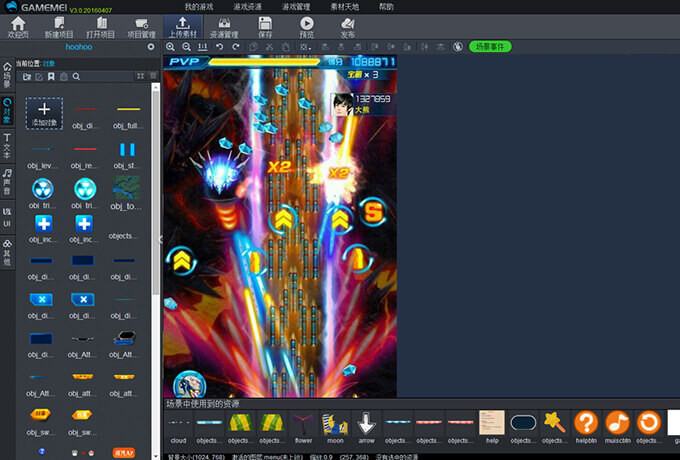Click the copy icon in editor toolbar
The image size is (680, 460).
[254, 47]
